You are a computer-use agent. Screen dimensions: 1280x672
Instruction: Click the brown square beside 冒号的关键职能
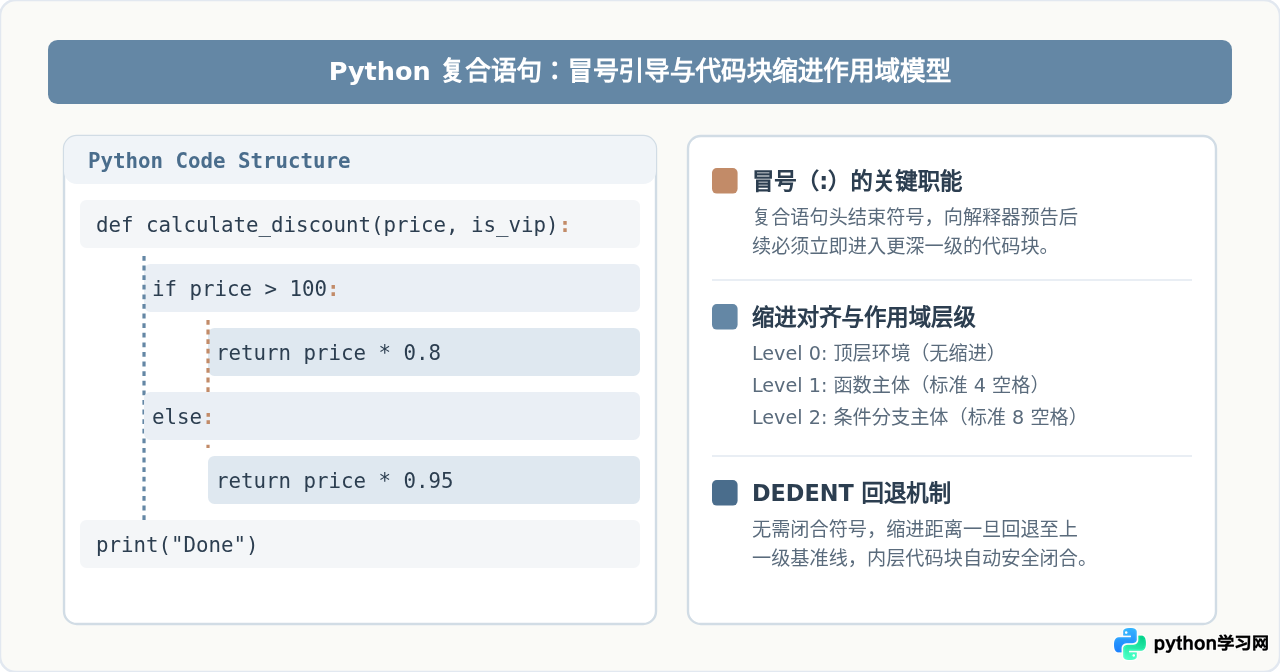[x=725, y=181]
